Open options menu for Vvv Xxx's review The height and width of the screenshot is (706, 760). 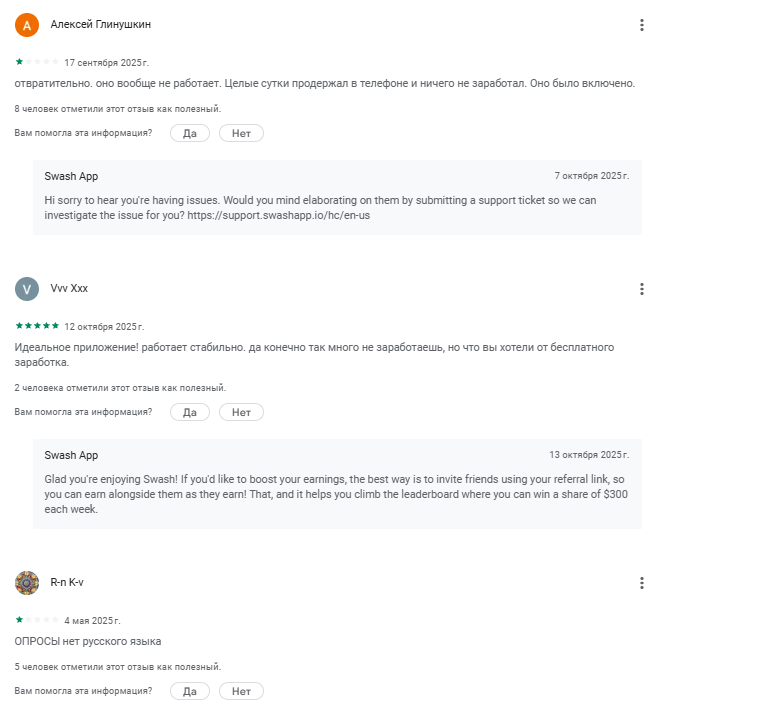tap(642, 289)
